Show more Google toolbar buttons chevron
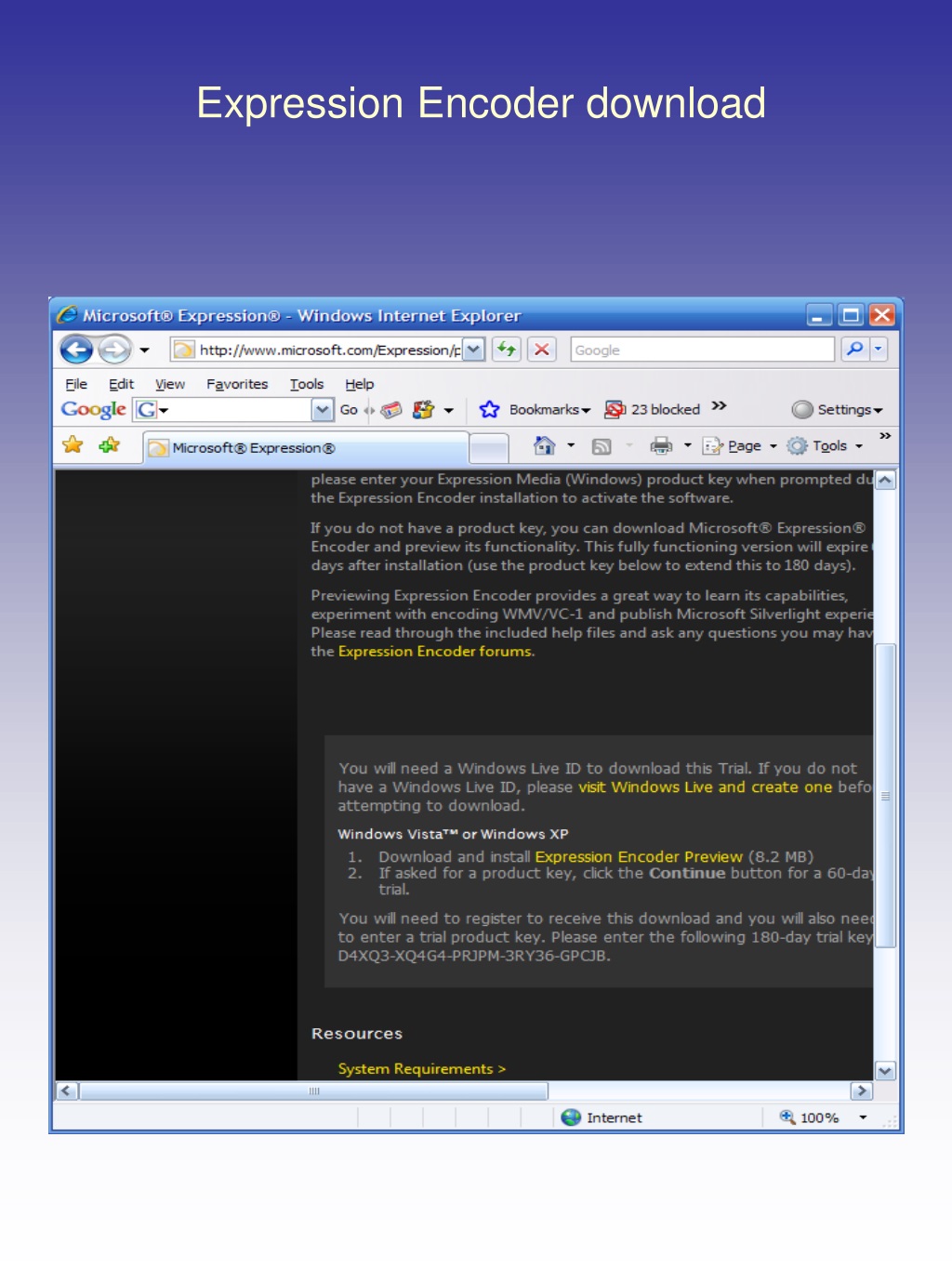This screenshot has height=1269, width=952. click(719, 406)
